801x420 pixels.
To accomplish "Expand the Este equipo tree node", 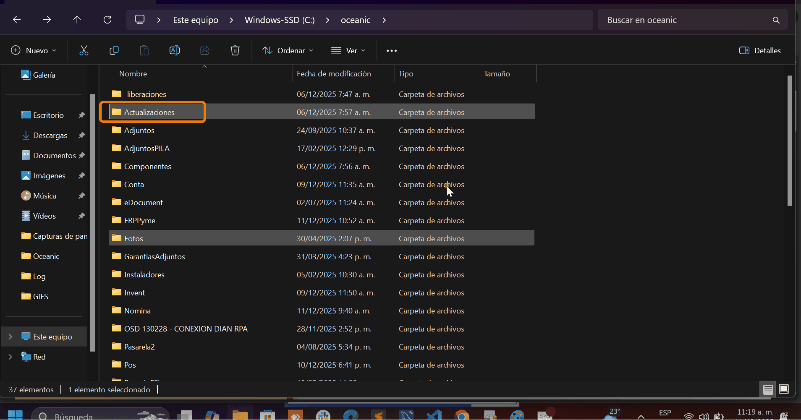I will [10, 337].
